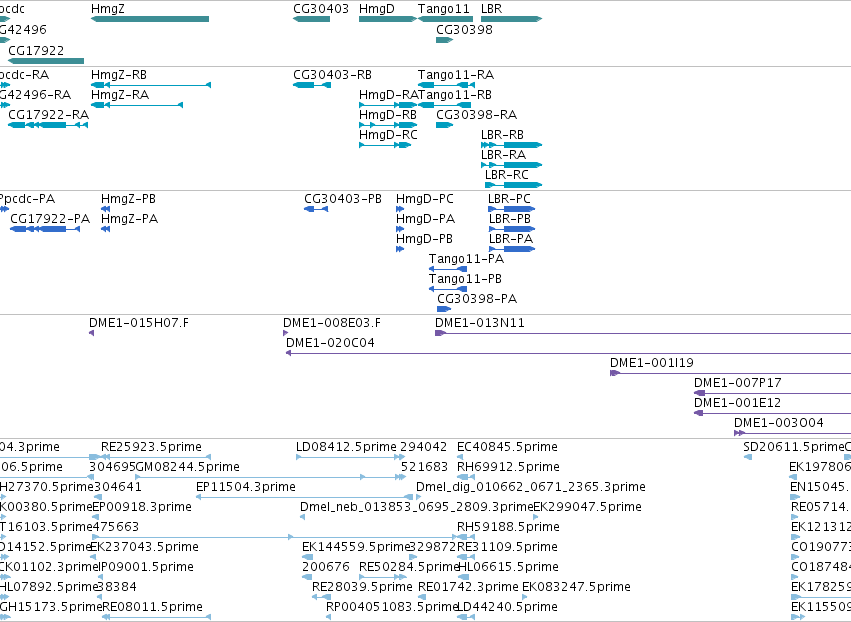Image resolution: width=851 pixels, height=622 pixels.
Task: Select the EK144559.5prime EST label
Action: point(355,548)
